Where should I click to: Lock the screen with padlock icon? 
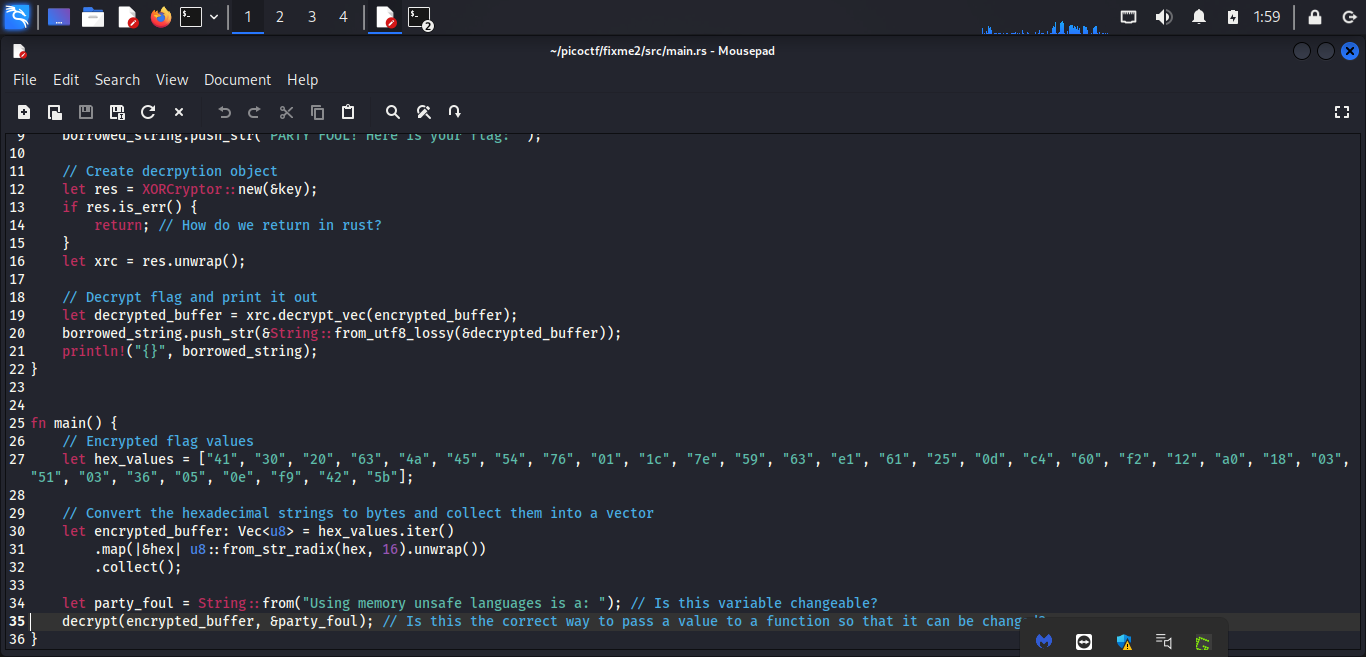pyautogui.click(x=1314, y=17)
